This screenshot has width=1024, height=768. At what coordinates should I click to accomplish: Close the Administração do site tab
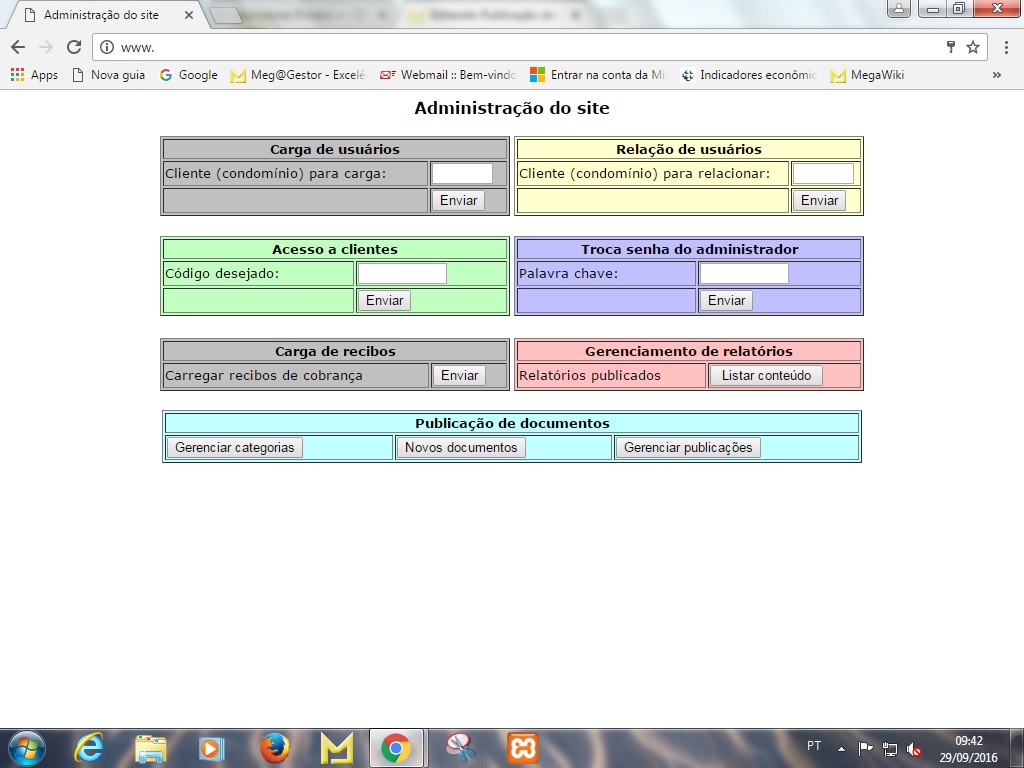pos(188,15)
